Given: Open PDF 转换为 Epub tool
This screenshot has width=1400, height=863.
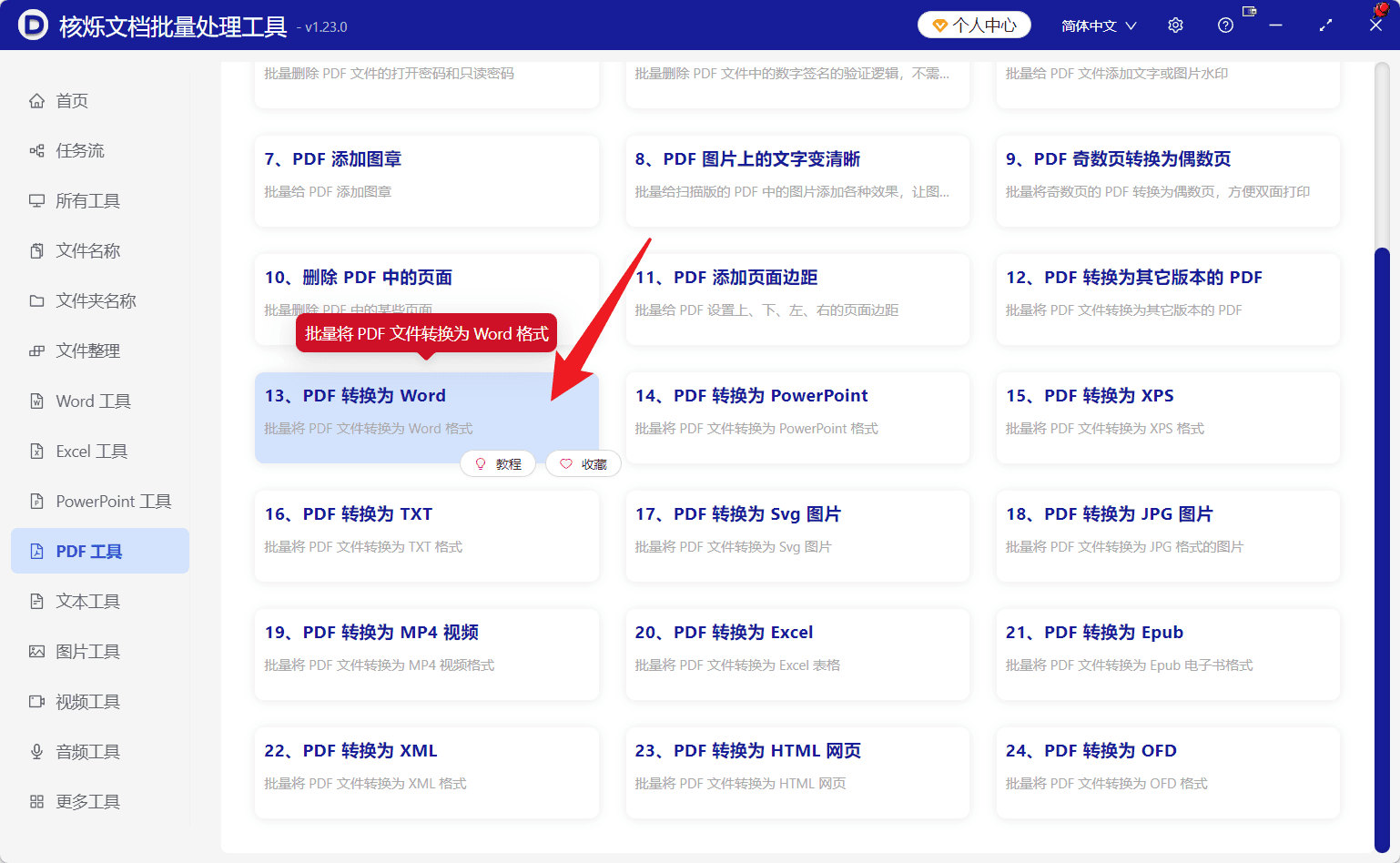Looking at the screenshot, I should click(x=1168, y=655).
